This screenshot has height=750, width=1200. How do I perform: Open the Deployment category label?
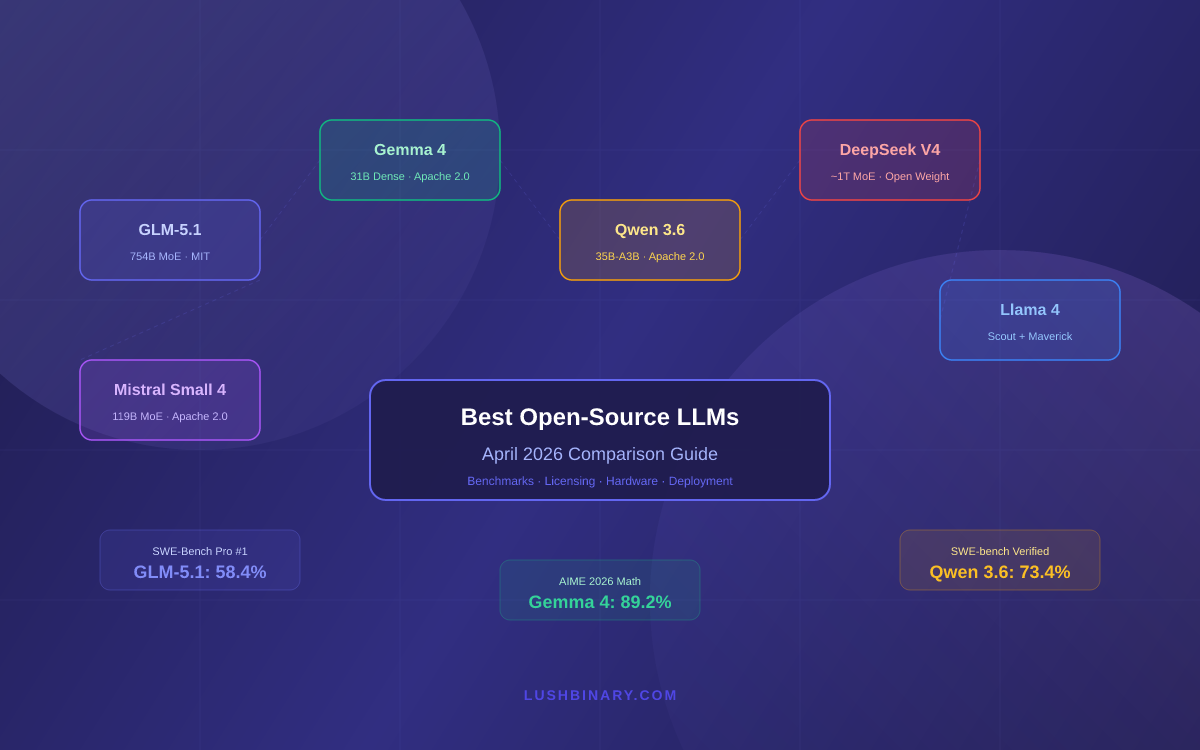[x=701, y=481]
